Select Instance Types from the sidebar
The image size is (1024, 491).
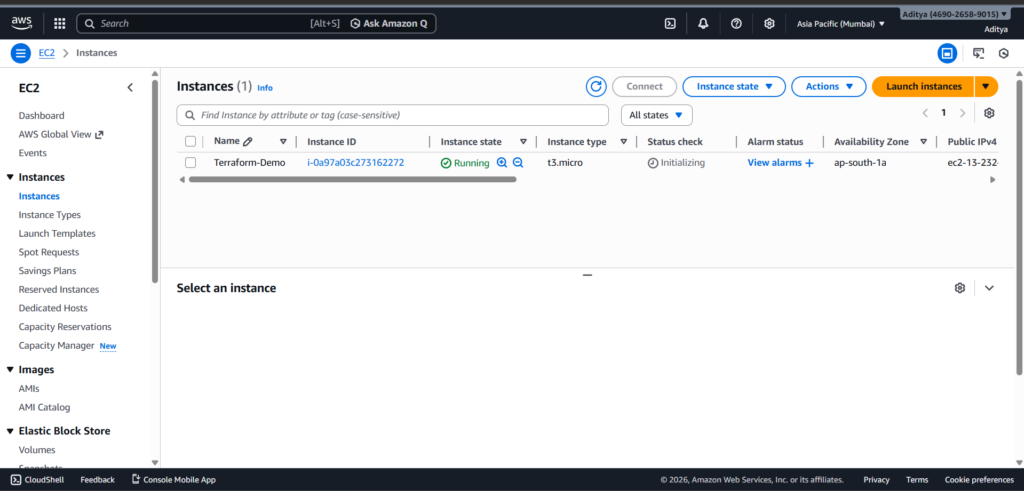point(50,215)
